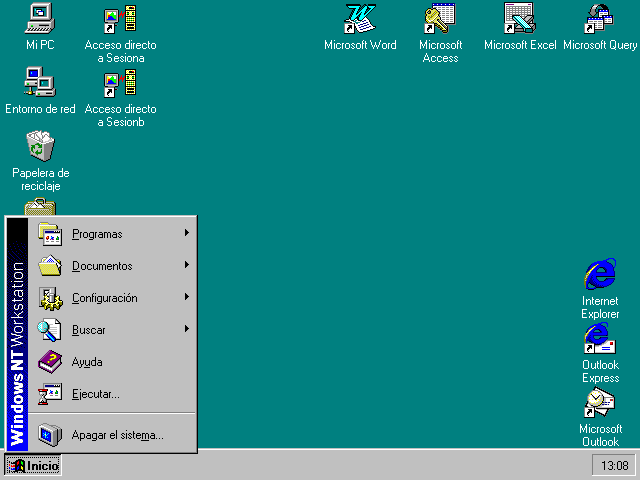Screen dimensions: 640x480
Task: Expand the arrow next to Configuración
Action: tap(187, 297)
